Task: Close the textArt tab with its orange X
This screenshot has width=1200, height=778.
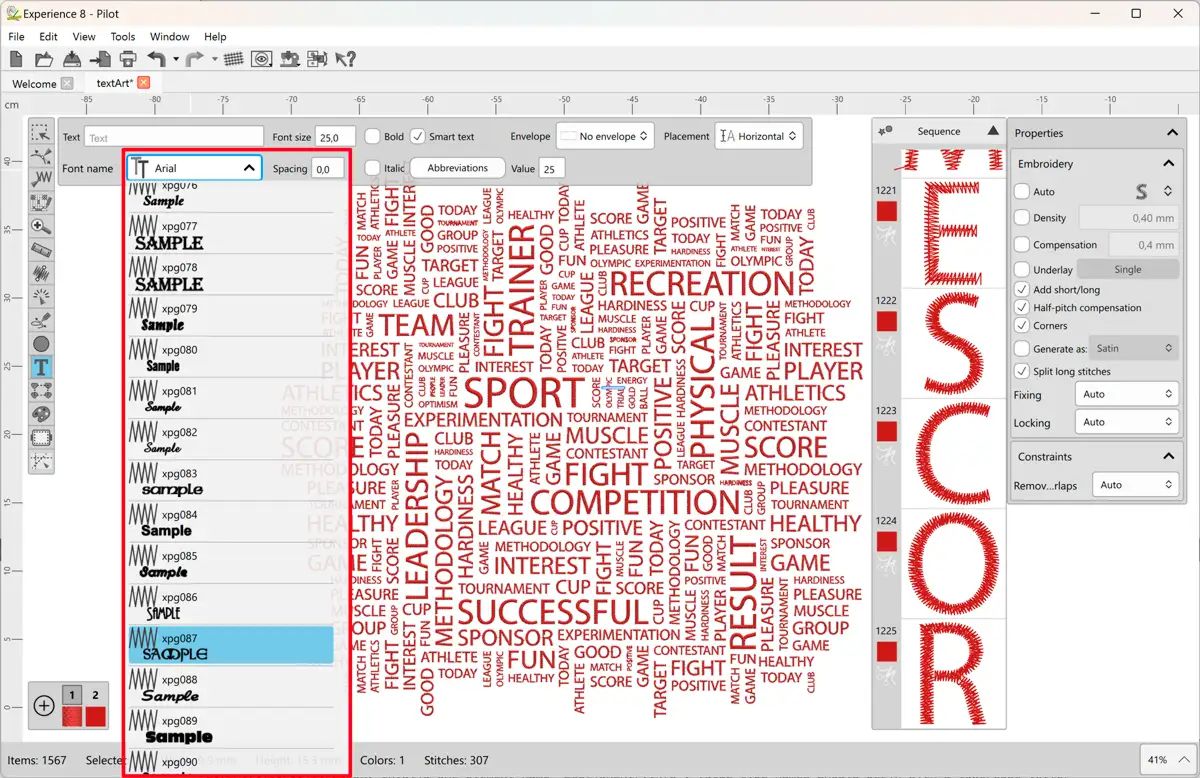Action: [x=144, y=83]
